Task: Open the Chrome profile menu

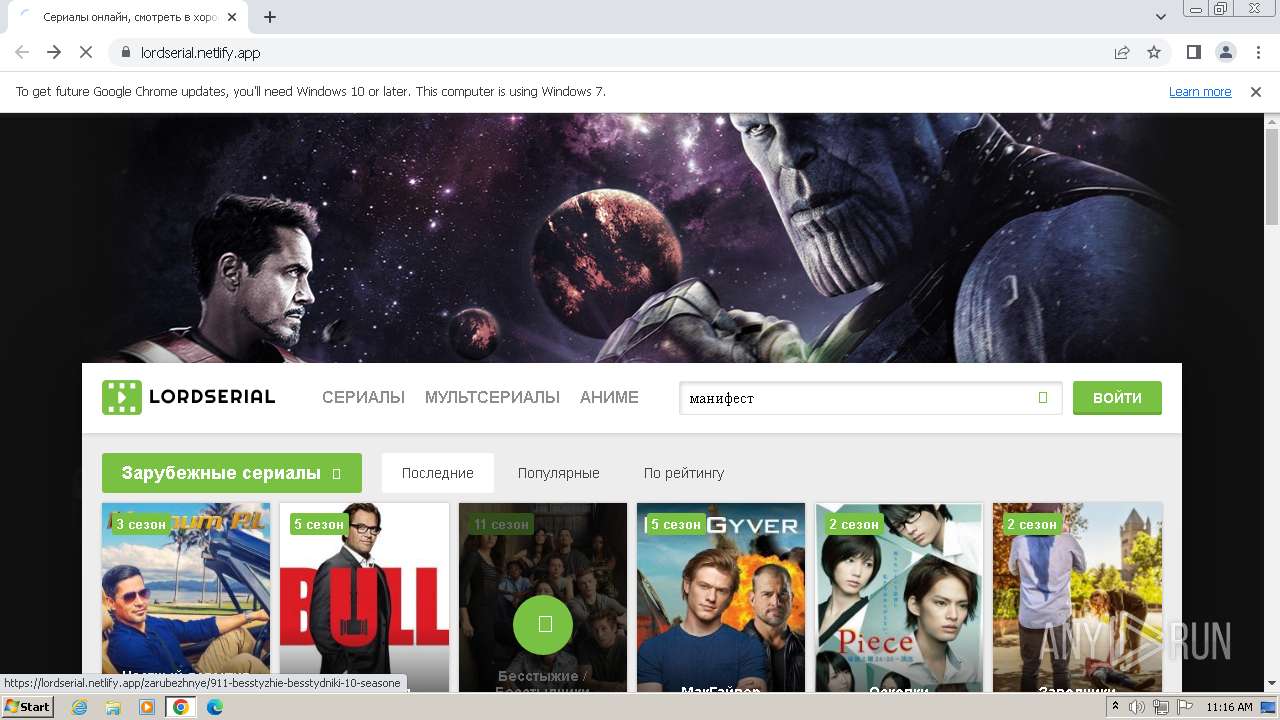Action: [1225, 52]
